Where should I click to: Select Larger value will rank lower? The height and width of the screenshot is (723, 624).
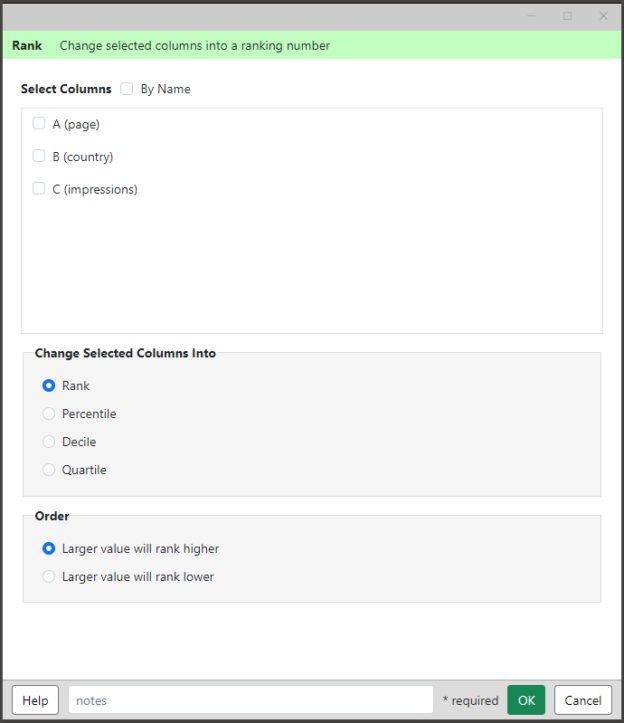[49, 577]
